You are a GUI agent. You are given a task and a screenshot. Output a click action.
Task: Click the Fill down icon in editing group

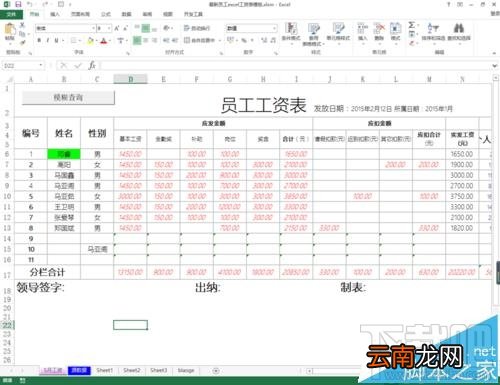pyautogui.click(x=412, y=34)
